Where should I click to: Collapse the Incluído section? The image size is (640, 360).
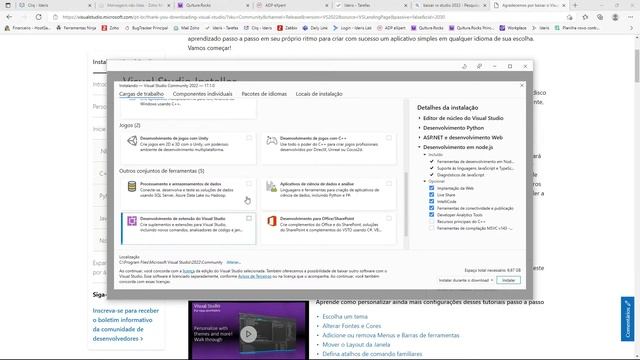pyautogui.click(x=425, y=155)
